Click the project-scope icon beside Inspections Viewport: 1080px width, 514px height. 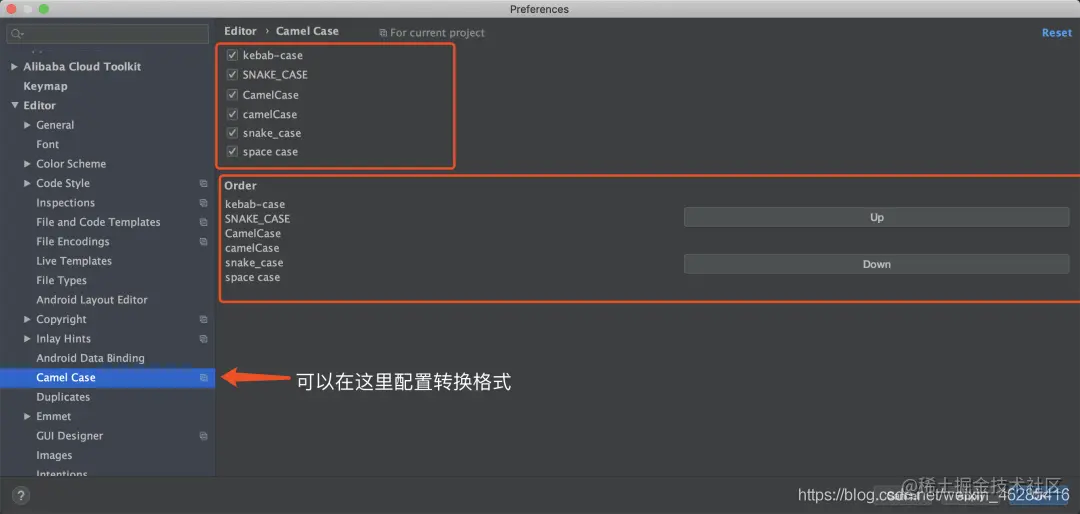point(203,203)
